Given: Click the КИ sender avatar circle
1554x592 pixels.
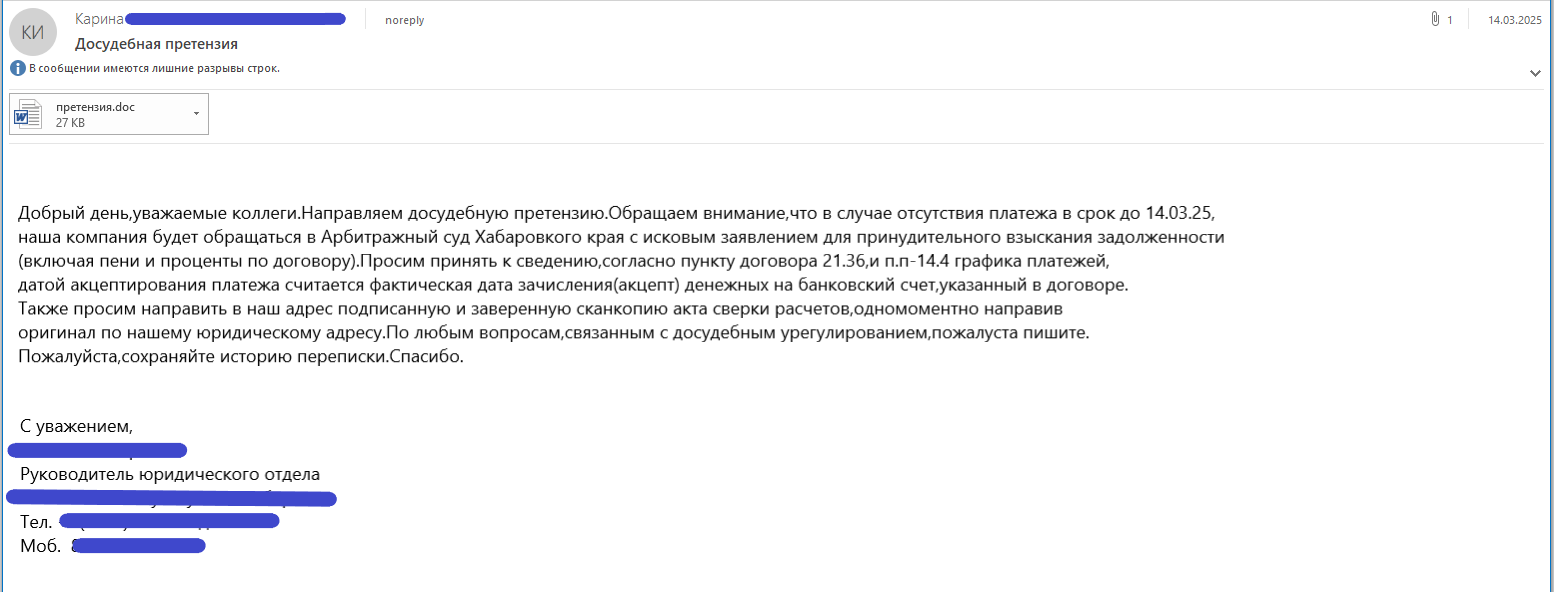Looking at the screenshot, I should tap(33, 31).
